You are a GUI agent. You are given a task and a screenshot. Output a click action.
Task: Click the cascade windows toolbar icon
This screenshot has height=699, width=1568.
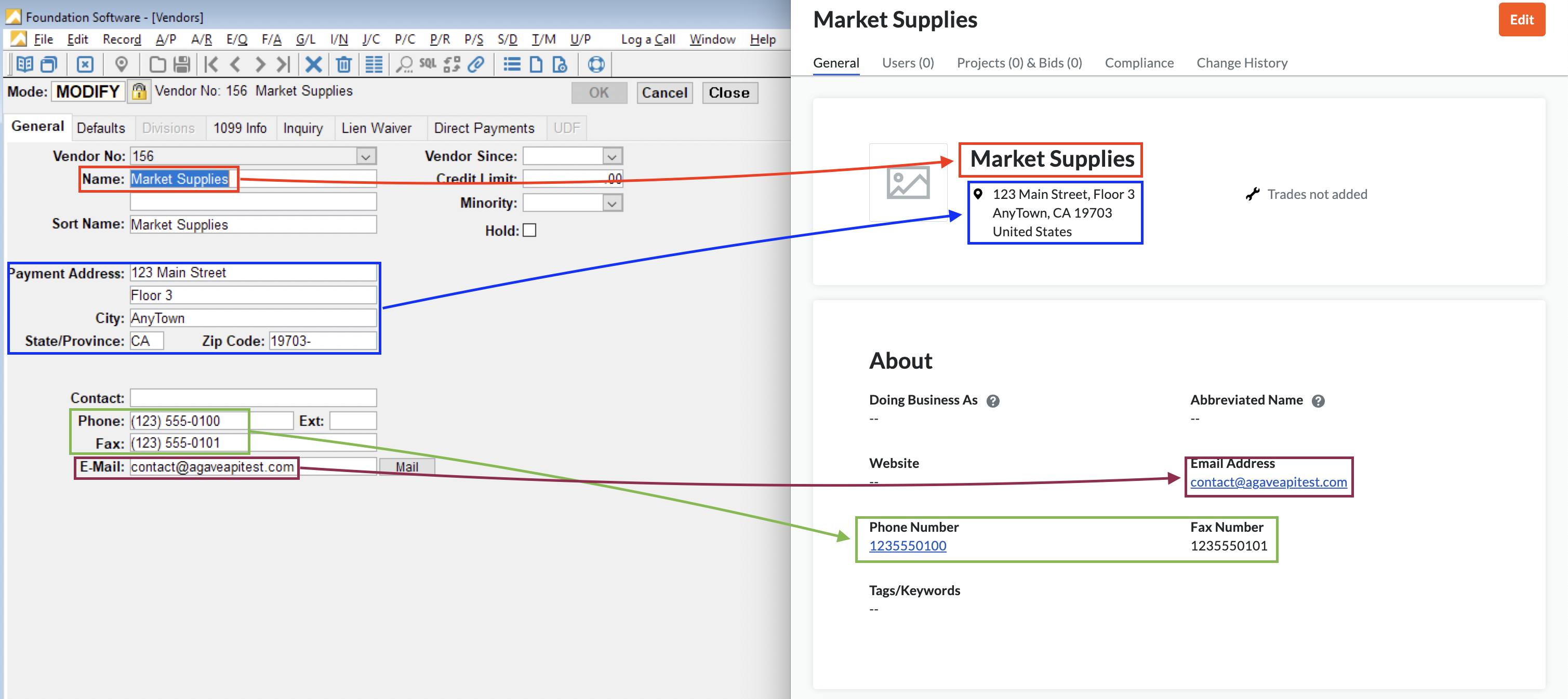click(x=49, y=64)
